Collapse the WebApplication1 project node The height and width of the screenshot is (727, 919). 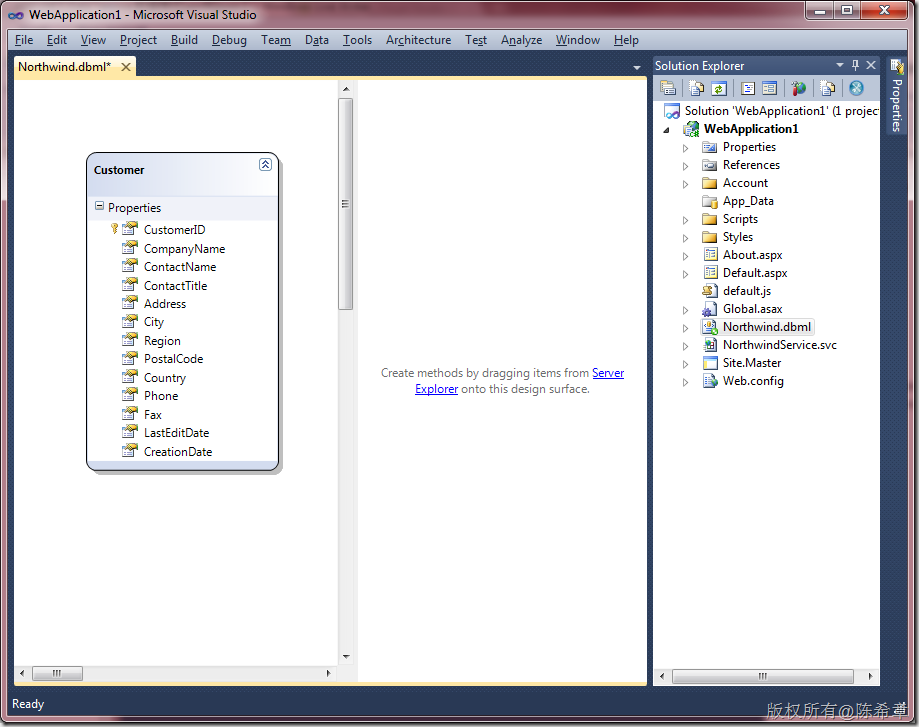pos(666,130)
